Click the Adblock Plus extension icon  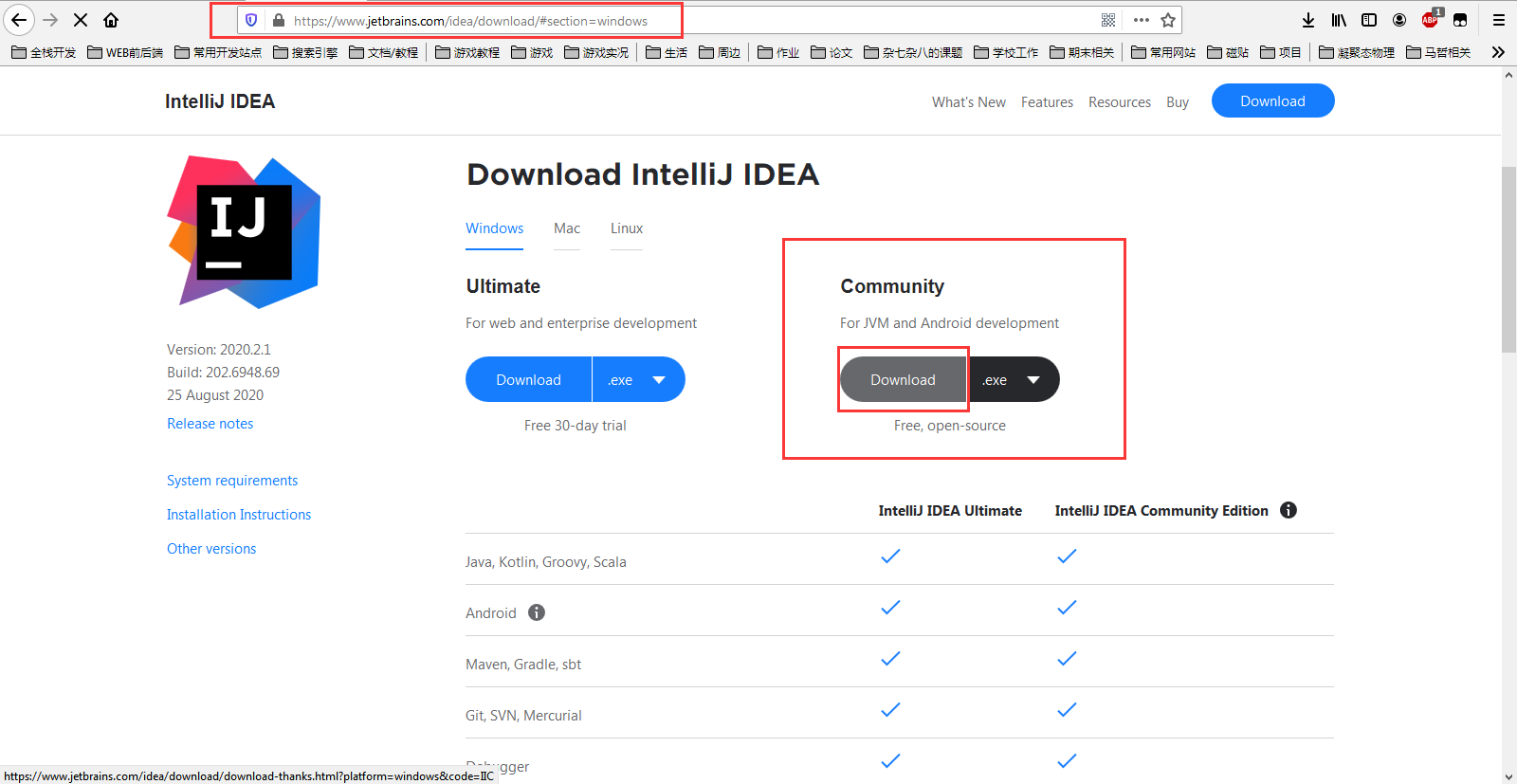pos(1431,20)
